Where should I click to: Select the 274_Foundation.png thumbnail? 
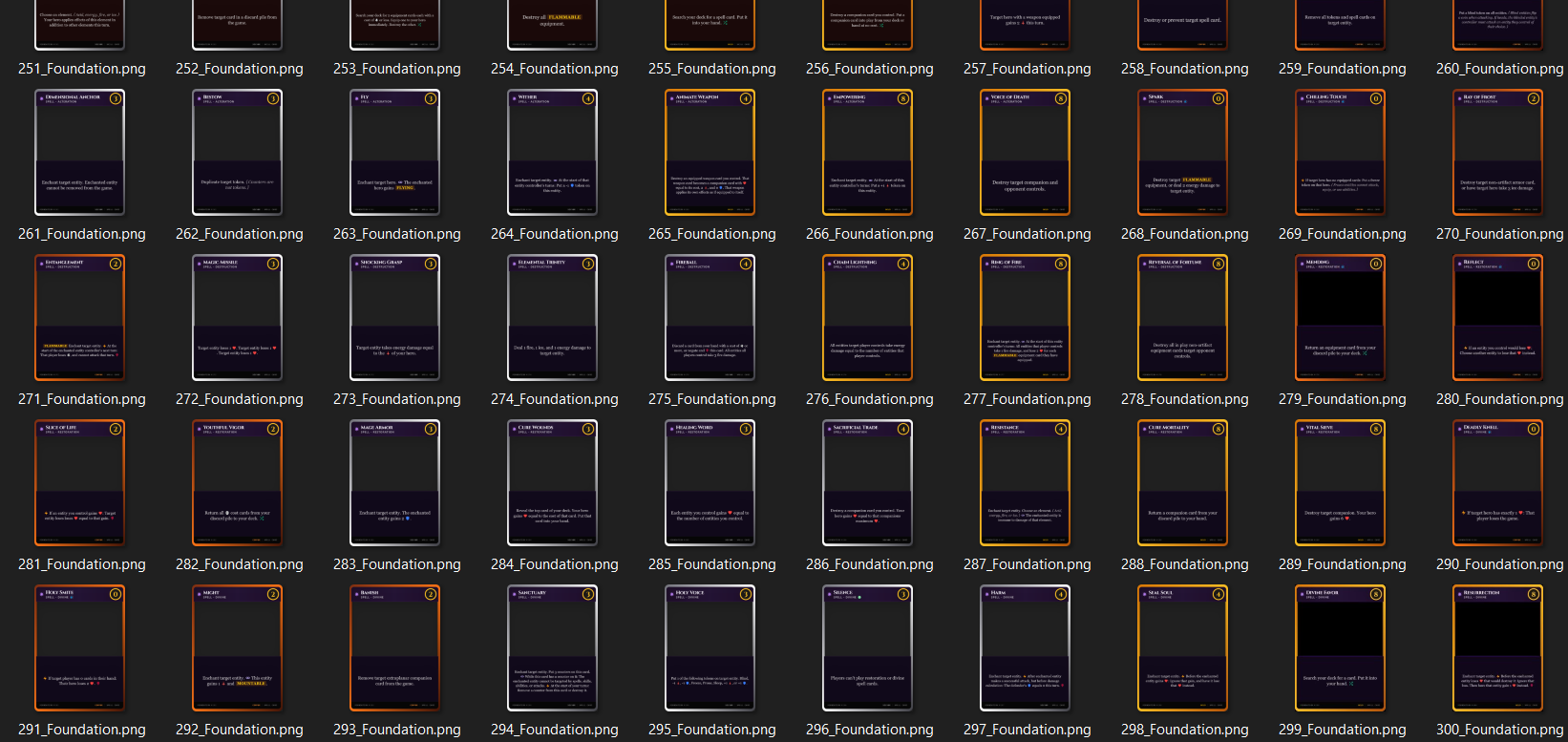553,318
